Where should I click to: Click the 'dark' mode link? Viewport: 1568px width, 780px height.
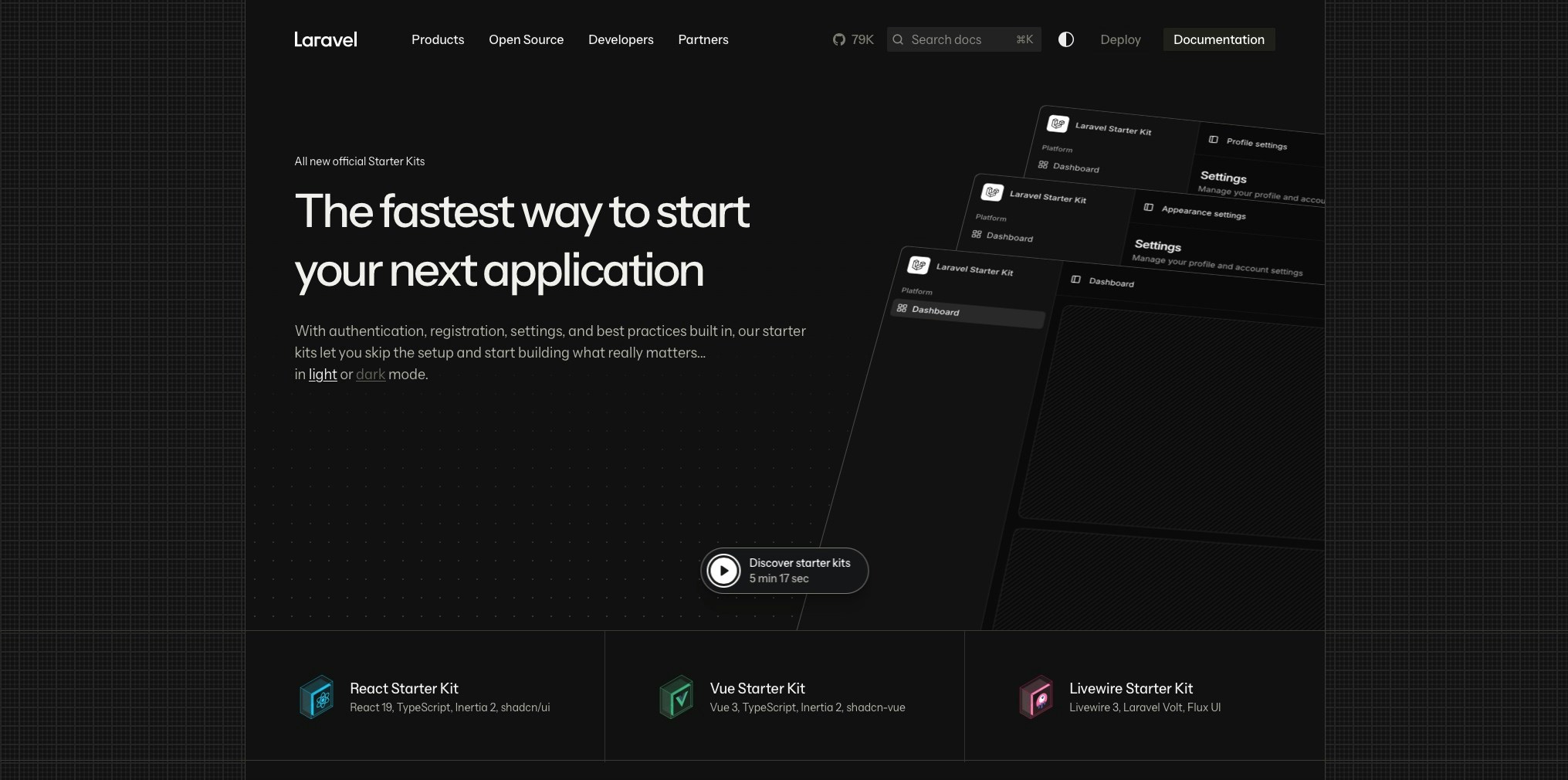(371, 375)
